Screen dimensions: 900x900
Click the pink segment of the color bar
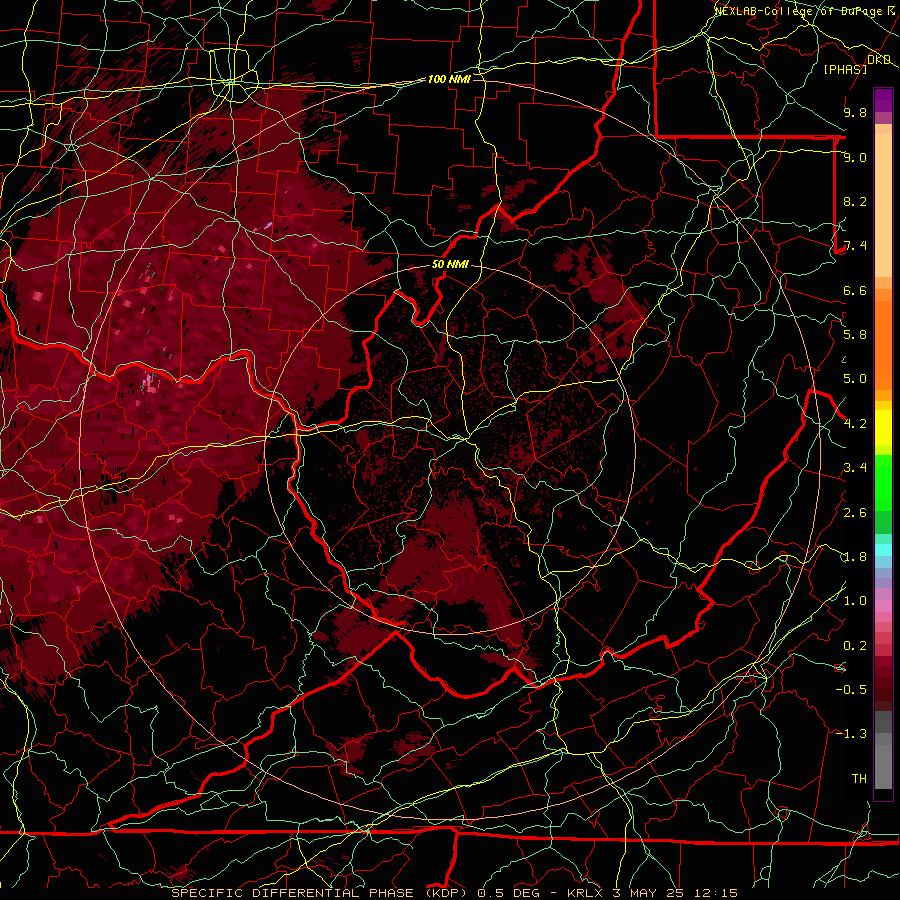(x=883, y=606)
